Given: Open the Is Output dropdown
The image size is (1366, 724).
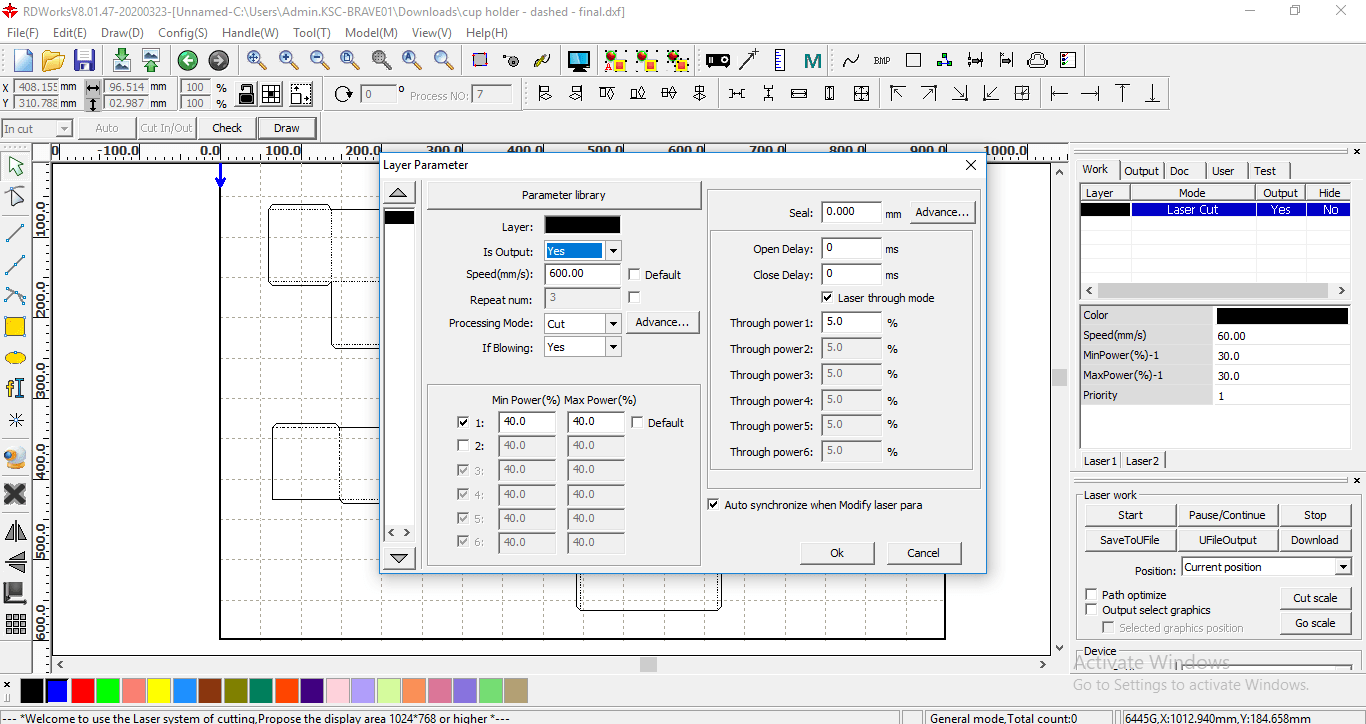Looking at the screenshot, I should coord(613,251).
